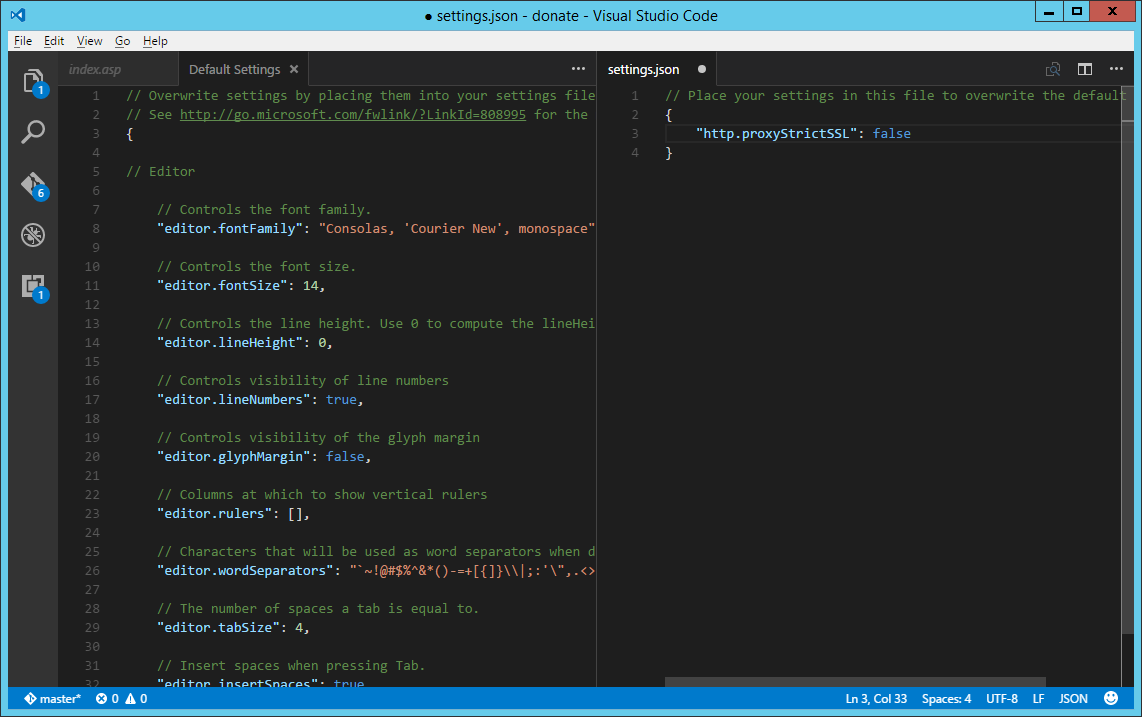Click the master branch indicator
The image size is (1142, 717).
tap(52, 699)
